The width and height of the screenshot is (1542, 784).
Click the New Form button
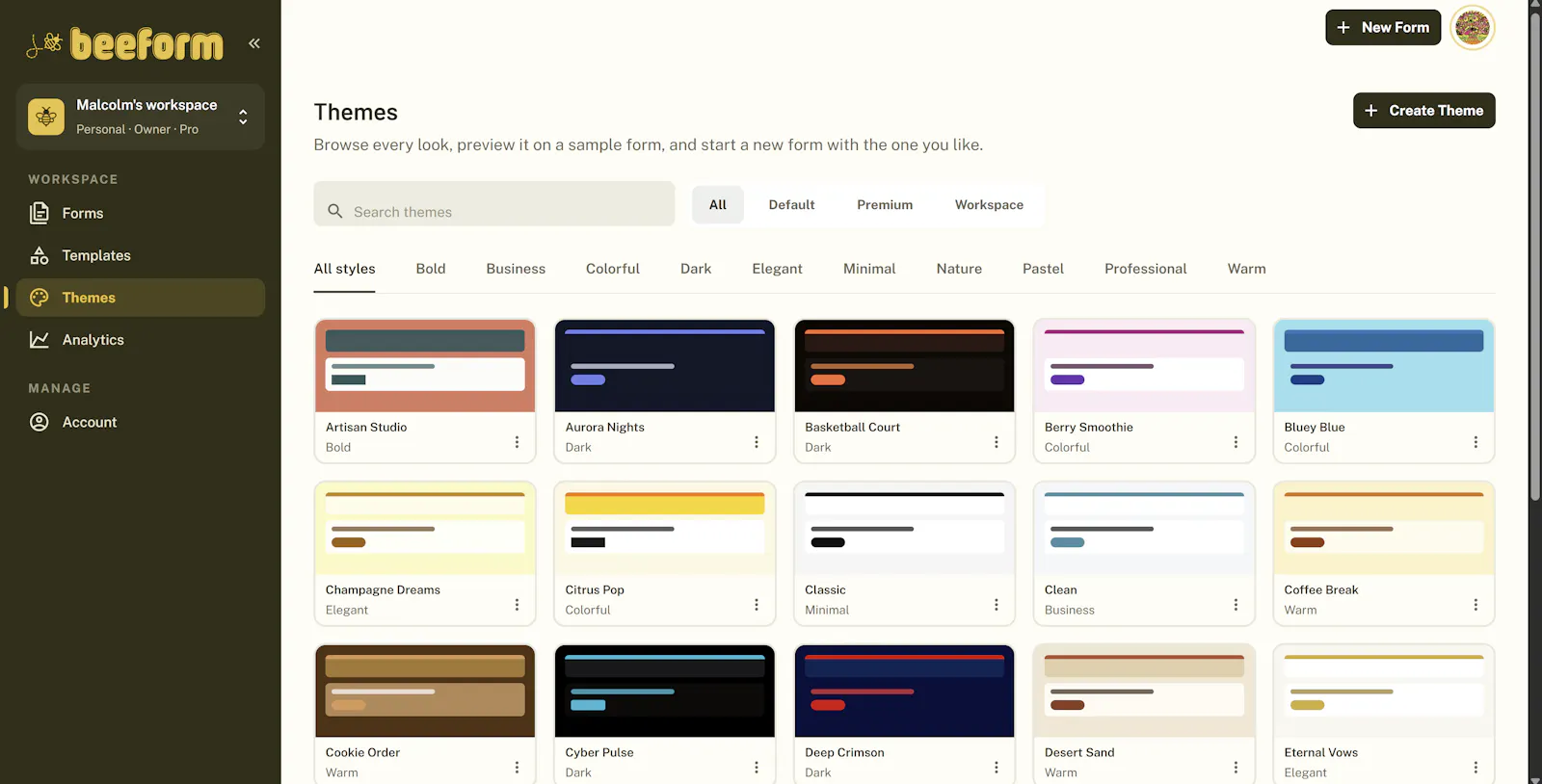coord(1383,27)
